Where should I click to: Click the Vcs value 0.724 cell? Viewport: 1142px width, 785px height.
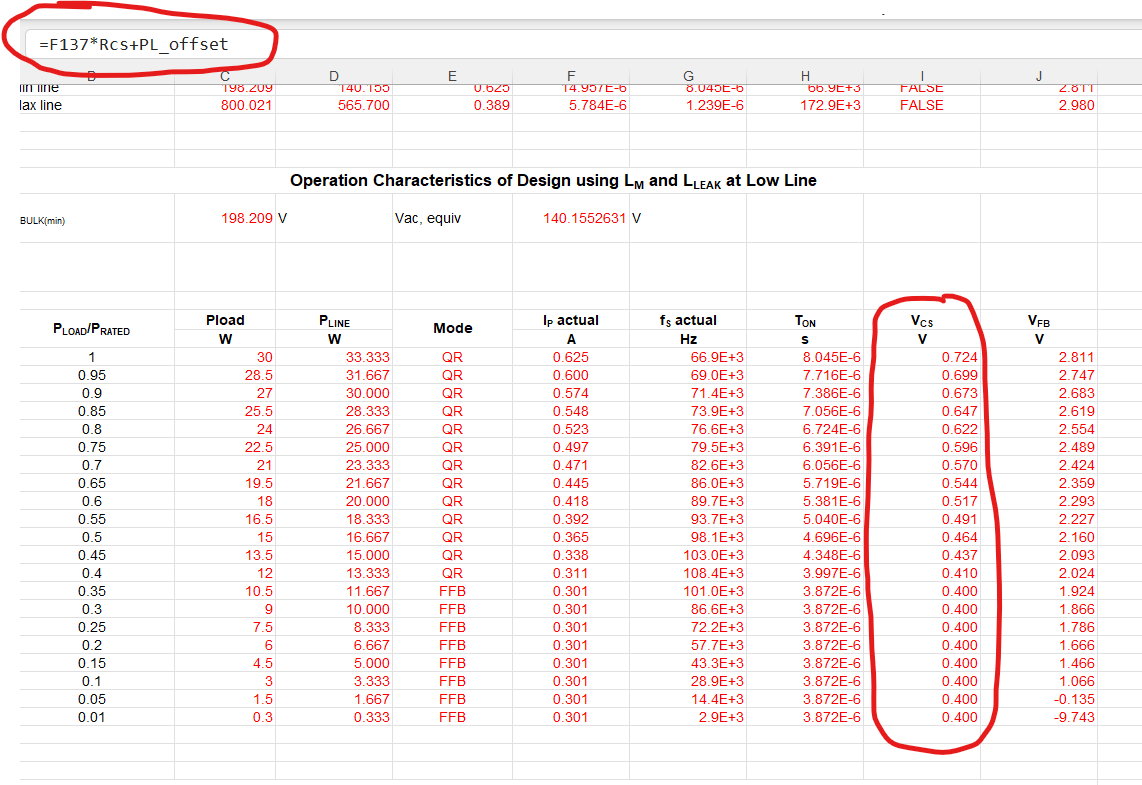[x=922, y=358]
